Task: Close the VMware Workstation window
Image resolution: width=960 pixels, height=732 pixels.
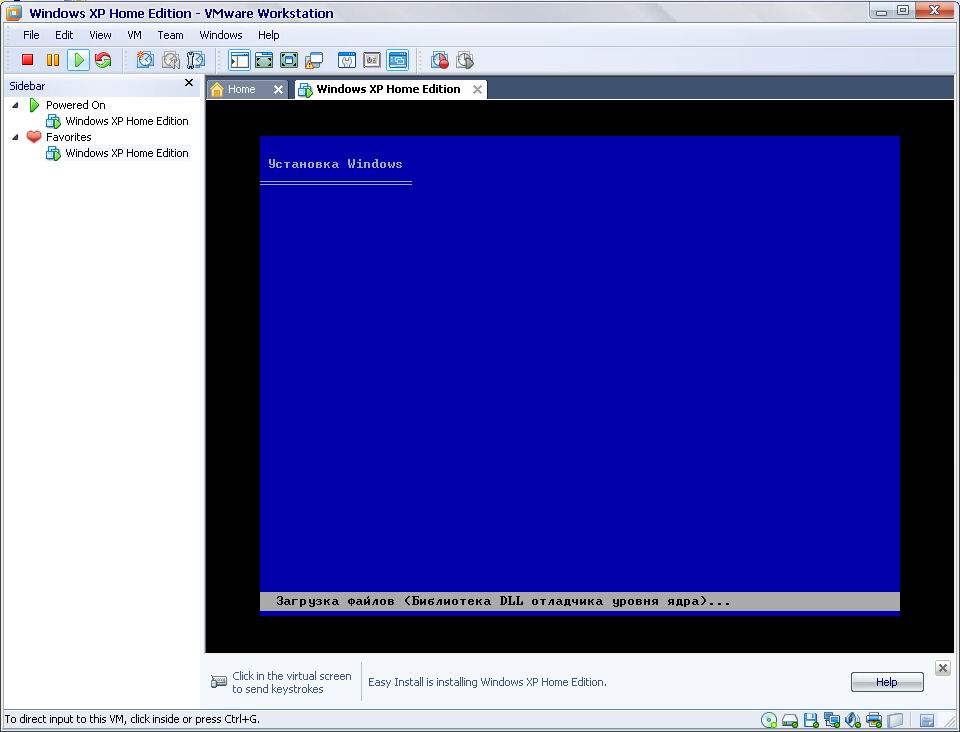Action: [935, 10]
